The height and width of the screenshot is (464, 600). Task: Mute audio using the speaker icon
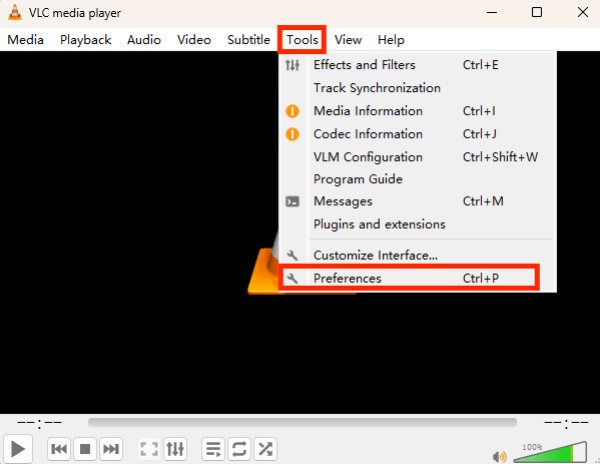500,456
